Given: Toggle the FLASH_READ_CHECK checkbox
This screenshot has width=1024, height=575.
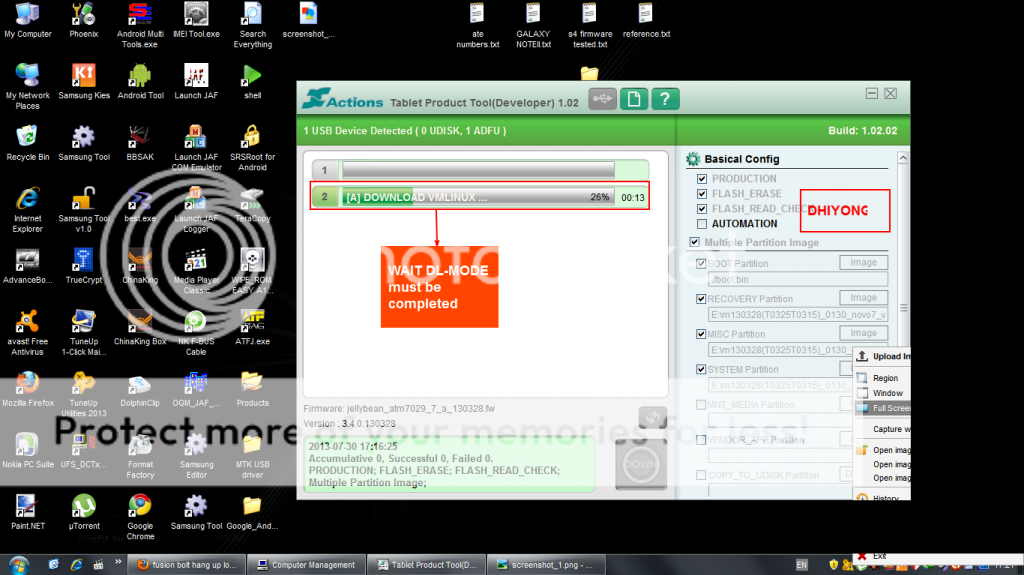Looking at the screenshot, I should [702, 208].
